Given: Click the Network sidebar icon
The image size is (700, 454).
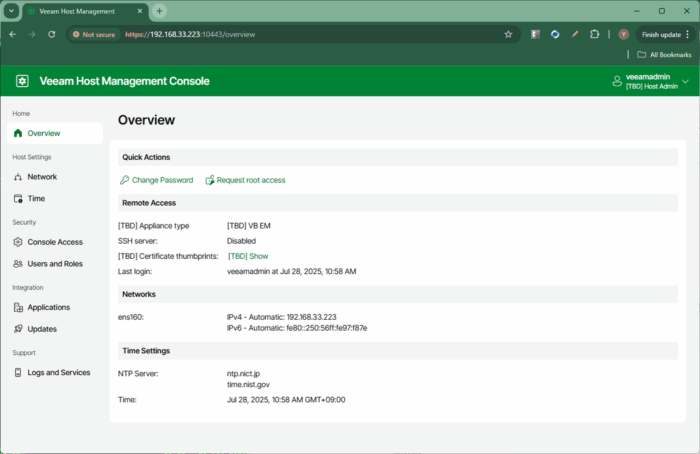Looking at the screenshot, I should click(x=18, y=177).
